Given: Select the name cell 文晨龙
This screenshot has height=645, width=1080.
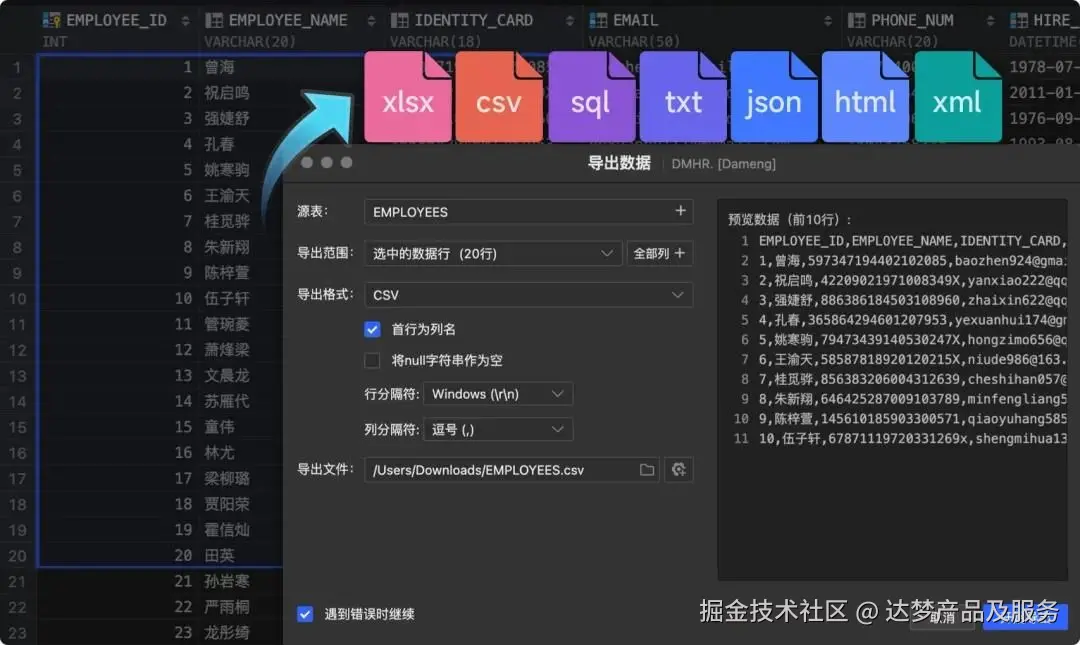Looking at the screenshot, I should click(x=227, y=376).
